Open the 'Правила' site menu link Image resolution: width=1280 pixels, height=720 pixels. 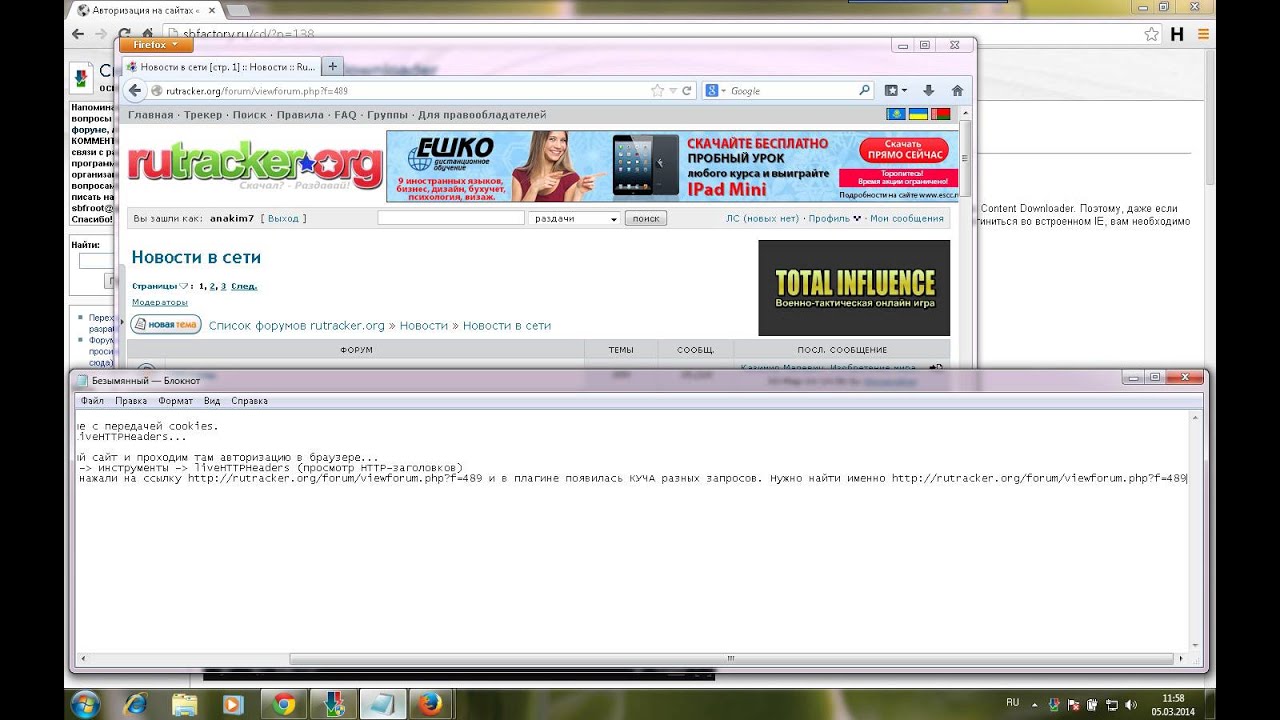(300, 115)
